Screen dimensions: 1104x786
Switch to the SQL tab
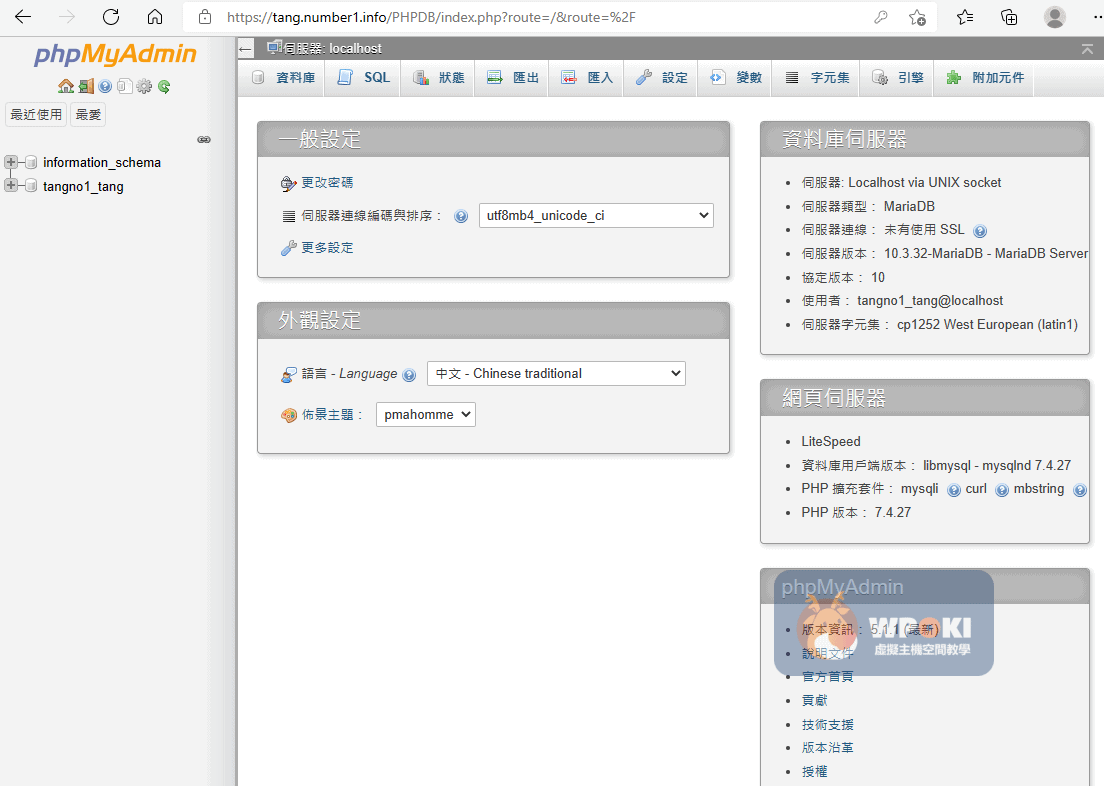pyautogui.click(x=365, y=78)
